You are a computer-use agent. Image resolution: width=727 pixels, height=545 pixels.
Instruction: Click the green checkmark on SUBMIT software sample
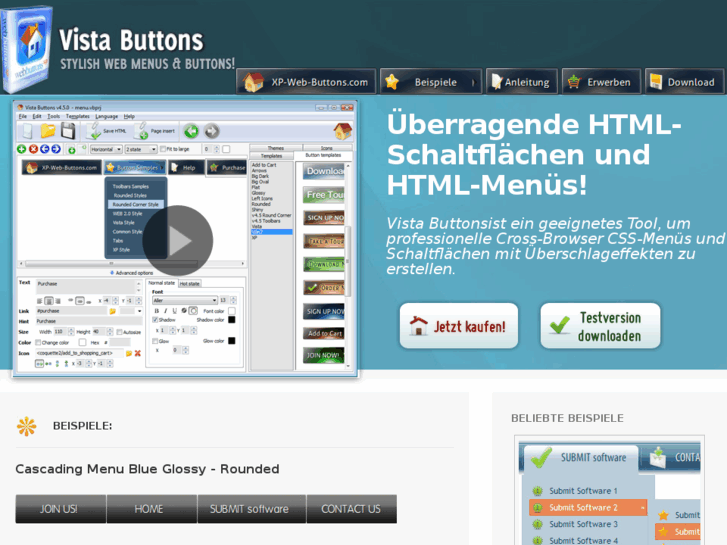coord(541,457)
